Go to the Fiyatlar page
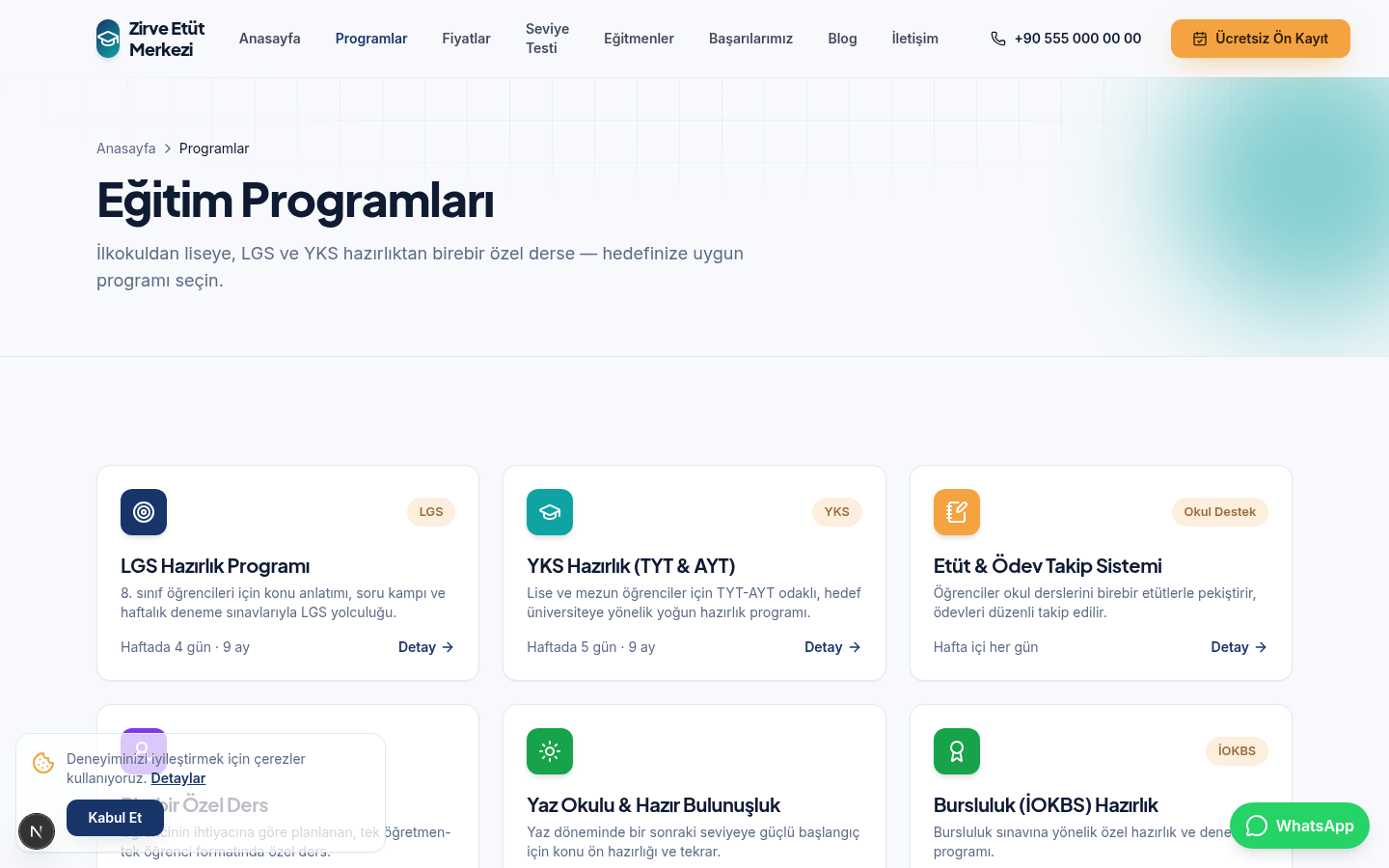1389x868 pixels. tap(467, 39)
